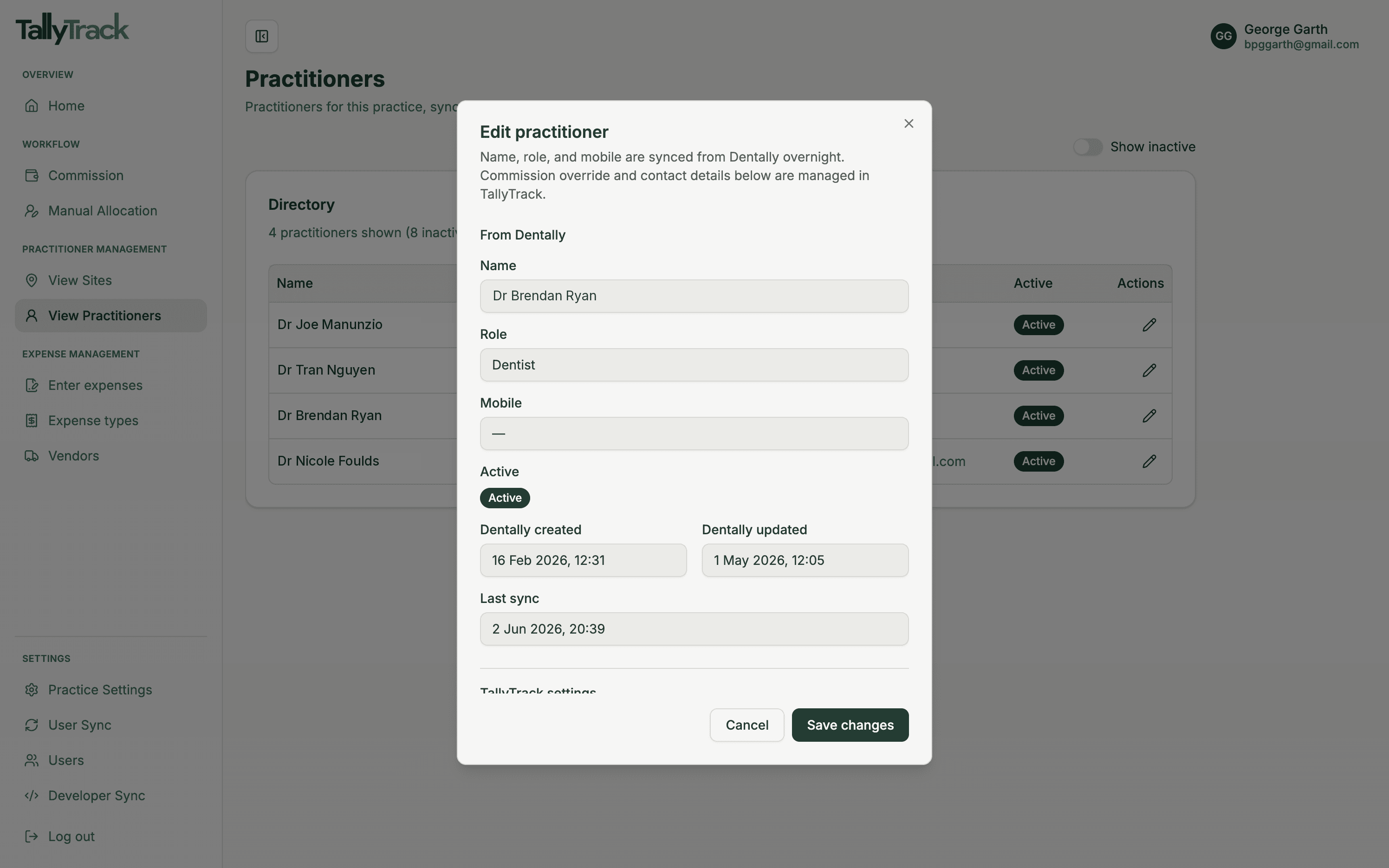Click the Name field Dr Brendan Ryan
The height and width of the screenshot is (868, 1389).
click(694, 296)
